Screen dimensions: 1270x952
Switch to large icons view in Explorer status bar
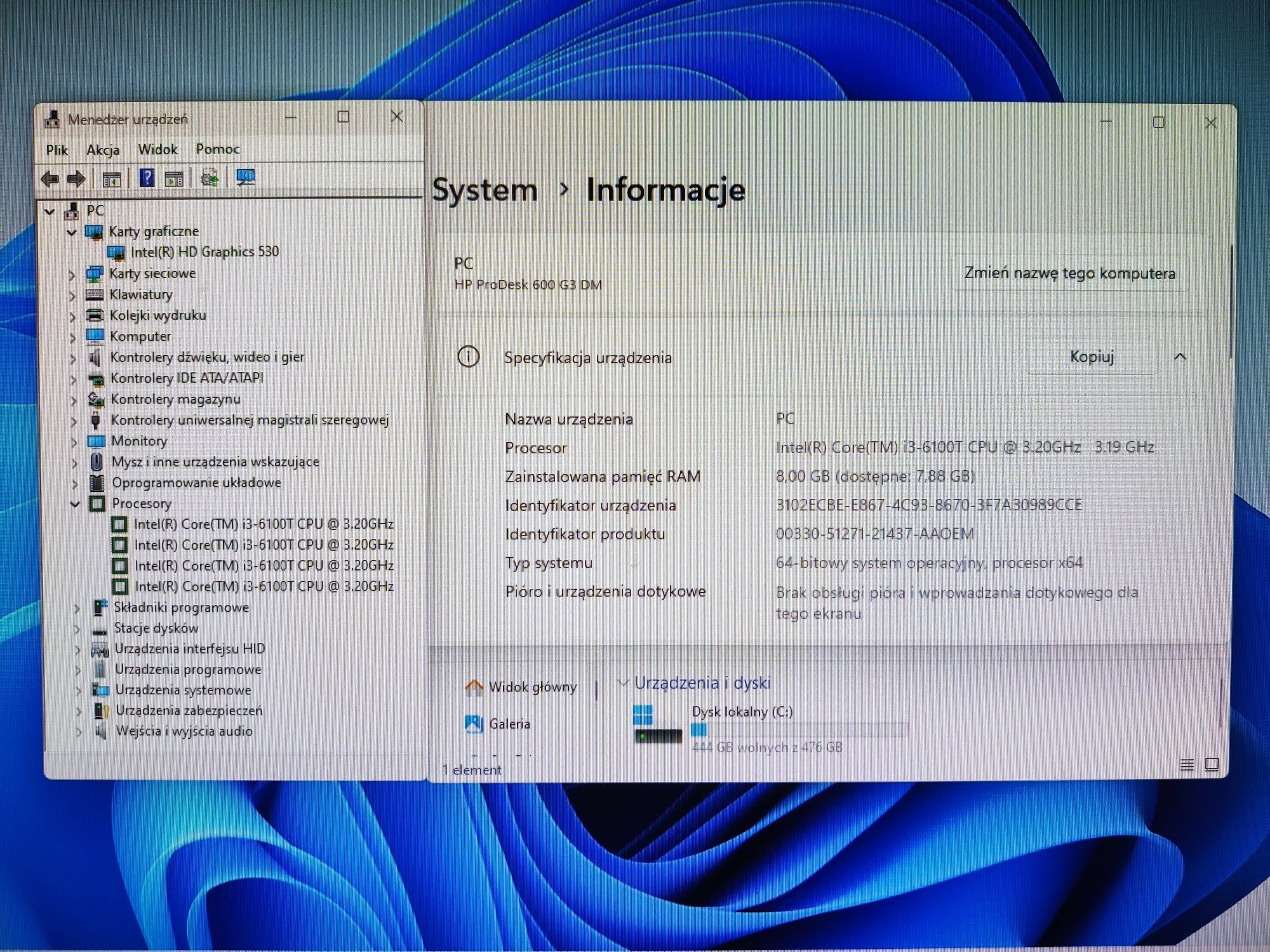coord(1212,765)
